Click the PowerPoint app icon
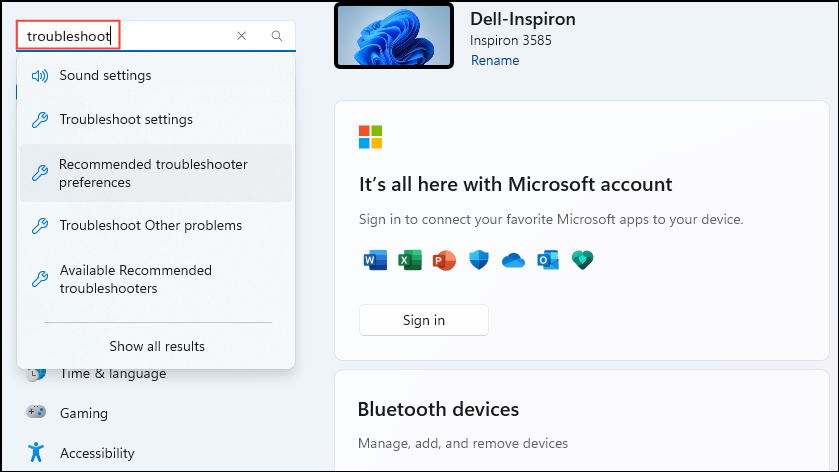 pyautogui.click(x=444, y=261)
